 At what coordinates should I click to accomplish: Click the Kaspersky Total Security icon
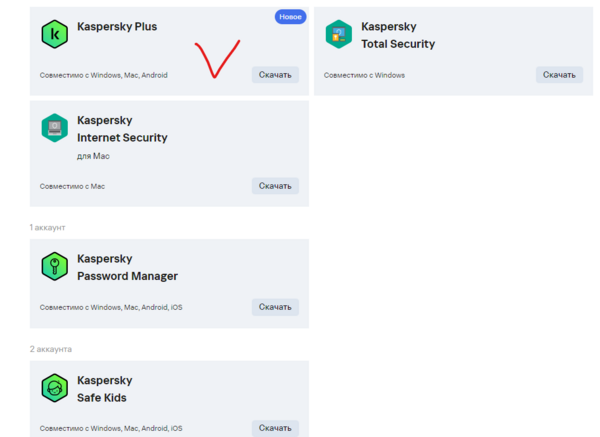339,35
